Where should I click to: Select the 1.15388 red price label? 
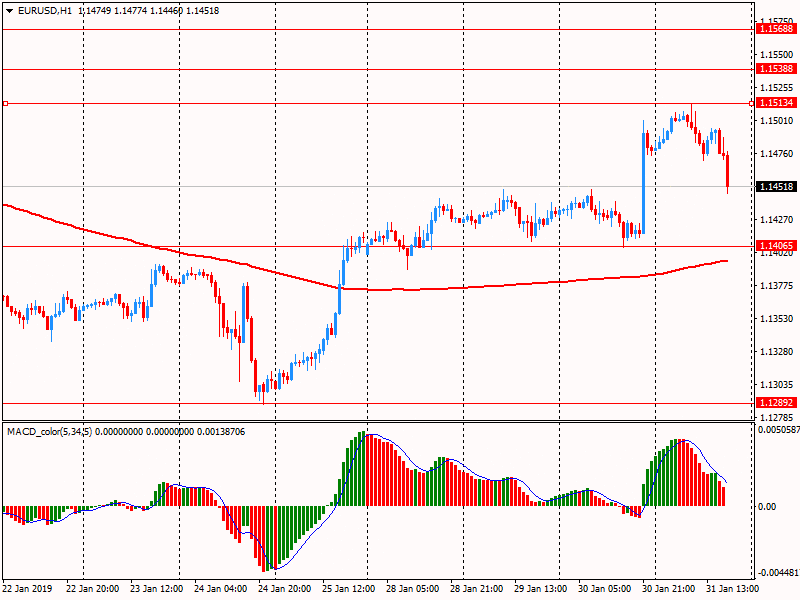pyautogui.click(x=776, y=68)
